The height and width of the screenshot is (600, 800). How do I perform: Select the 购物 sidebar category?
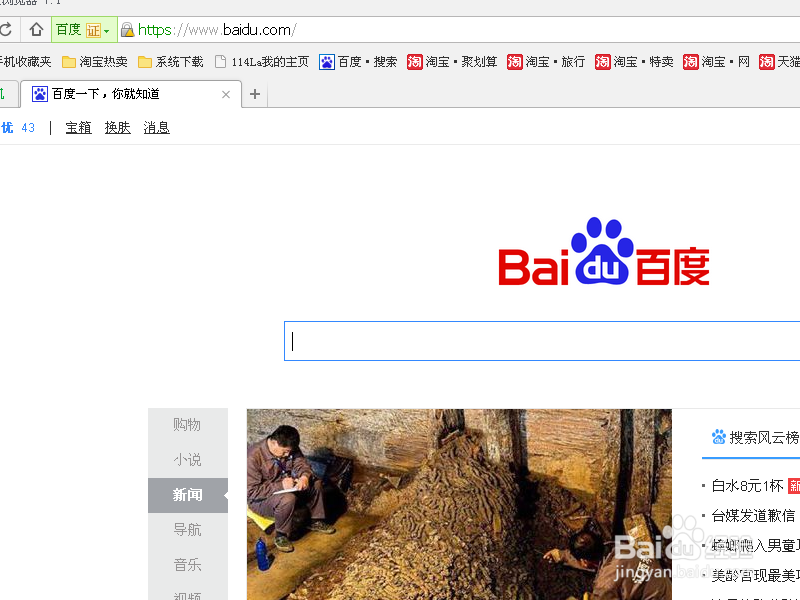coord(187,424)
